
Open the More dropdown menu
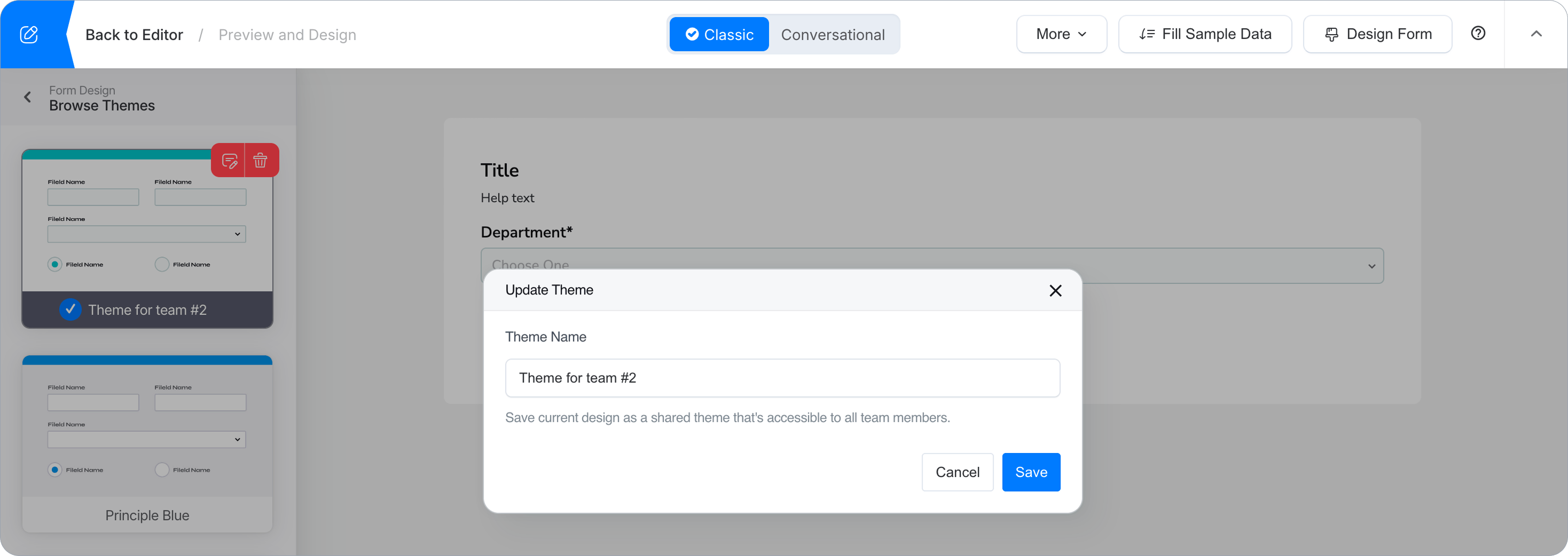point(1061,34)
